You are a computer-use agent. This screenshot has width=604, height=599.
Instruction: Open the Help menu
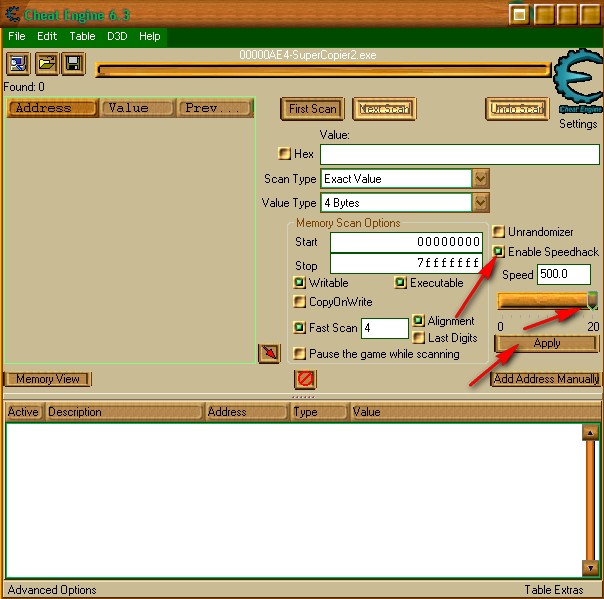(149, 37)
